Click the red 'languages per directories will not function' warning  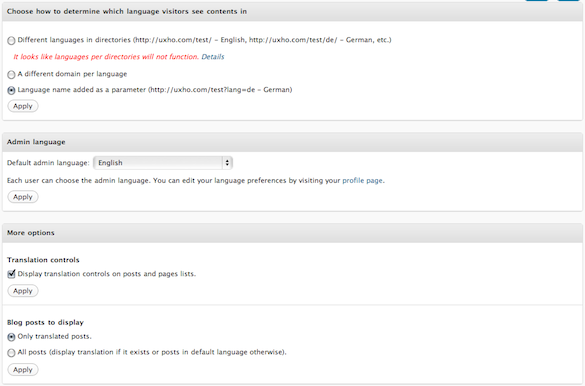click(x=106, y=57)
